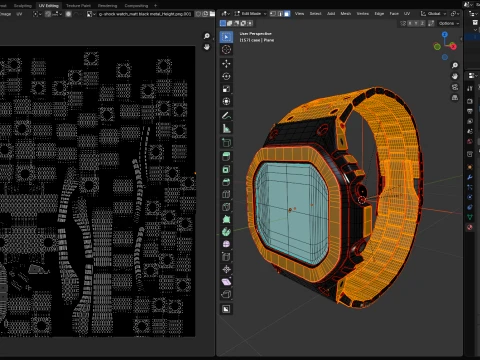This screenshot has height=360, width=480.
Task: Open the Global transform orientation dropdown
Action: 433,14
